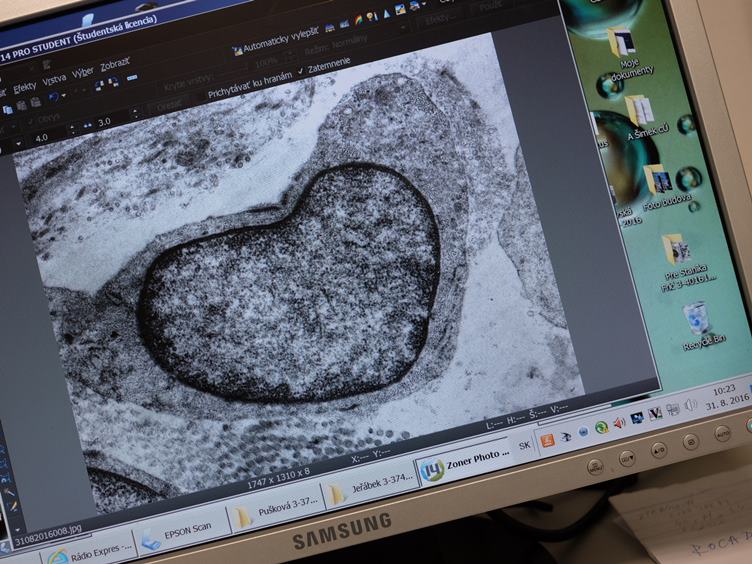Switch to EPSON Scan in the taskbar
752x564 pixels.
[182, 532]
